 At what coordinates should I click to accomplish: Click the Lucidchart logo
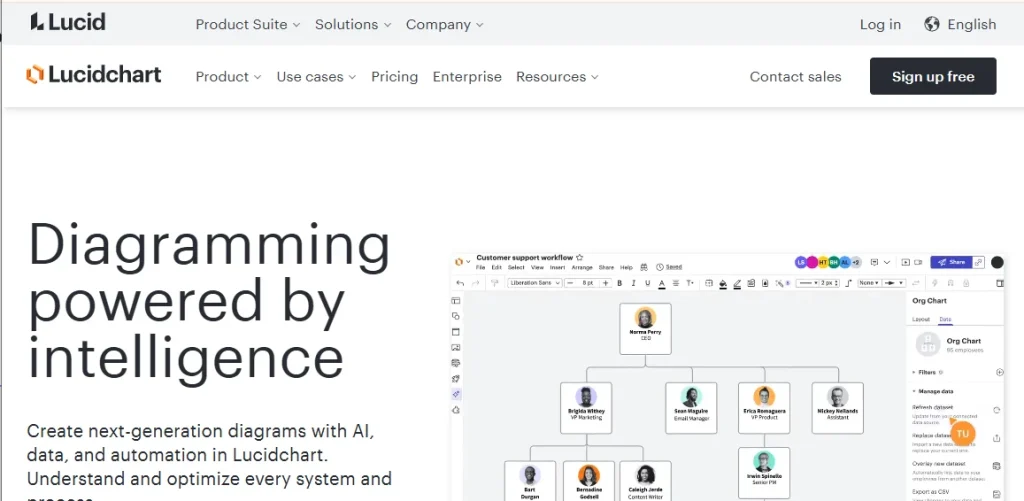coord(93,76)
